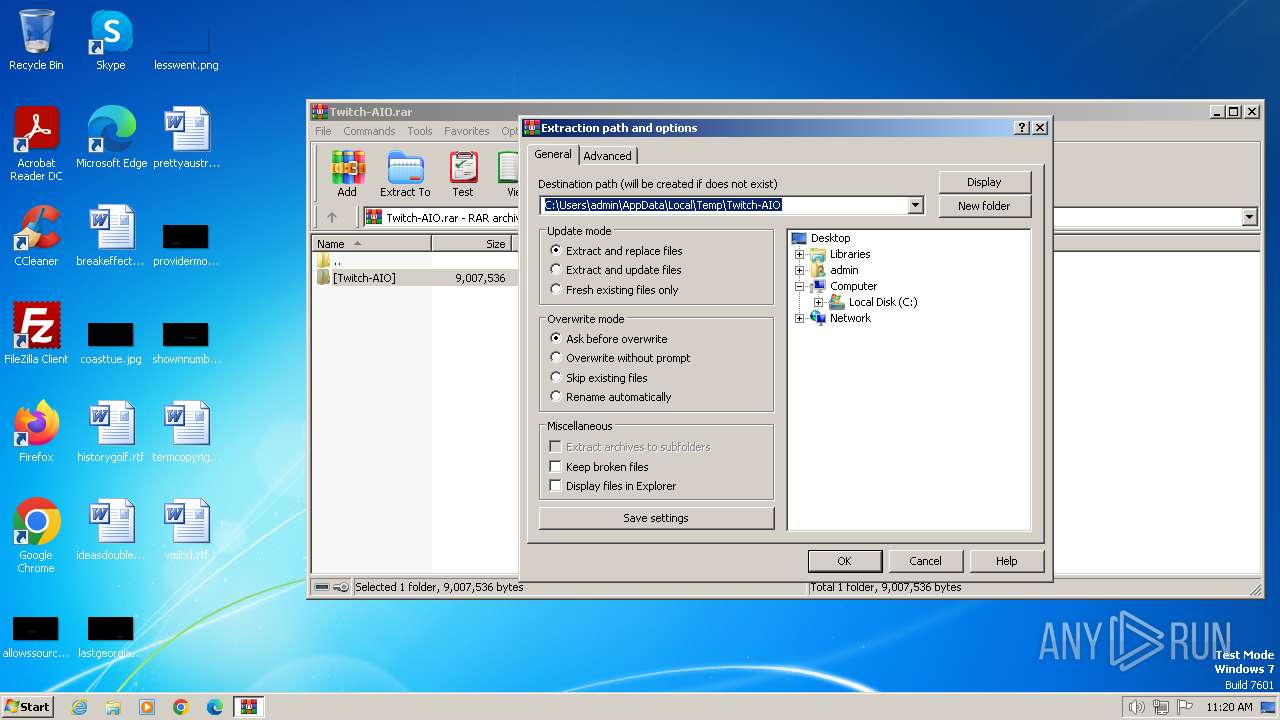Click the taskbar clock showing 11:20 AM
Screen dimensions: 1280x720
click(x=1229, y=707)
